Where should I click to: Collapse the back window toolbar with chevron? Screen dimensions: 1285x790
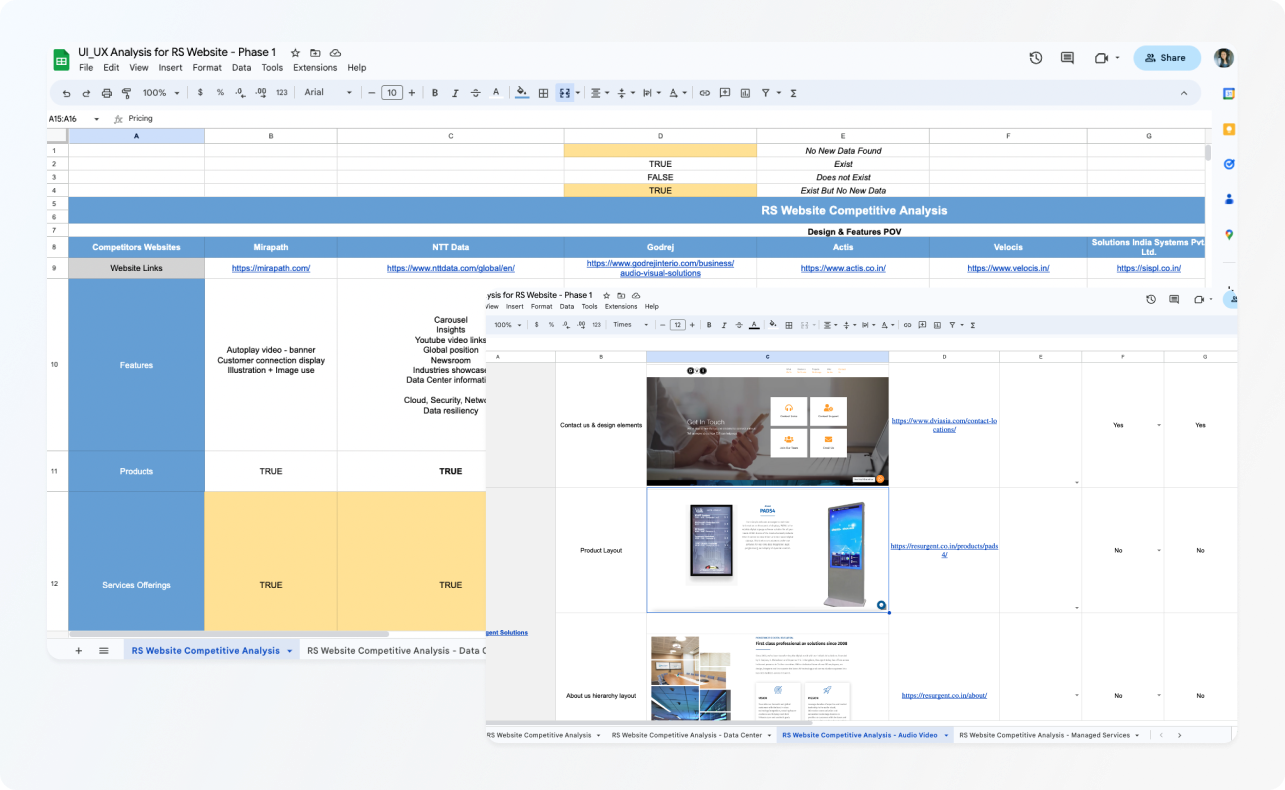pos(1184,93)
